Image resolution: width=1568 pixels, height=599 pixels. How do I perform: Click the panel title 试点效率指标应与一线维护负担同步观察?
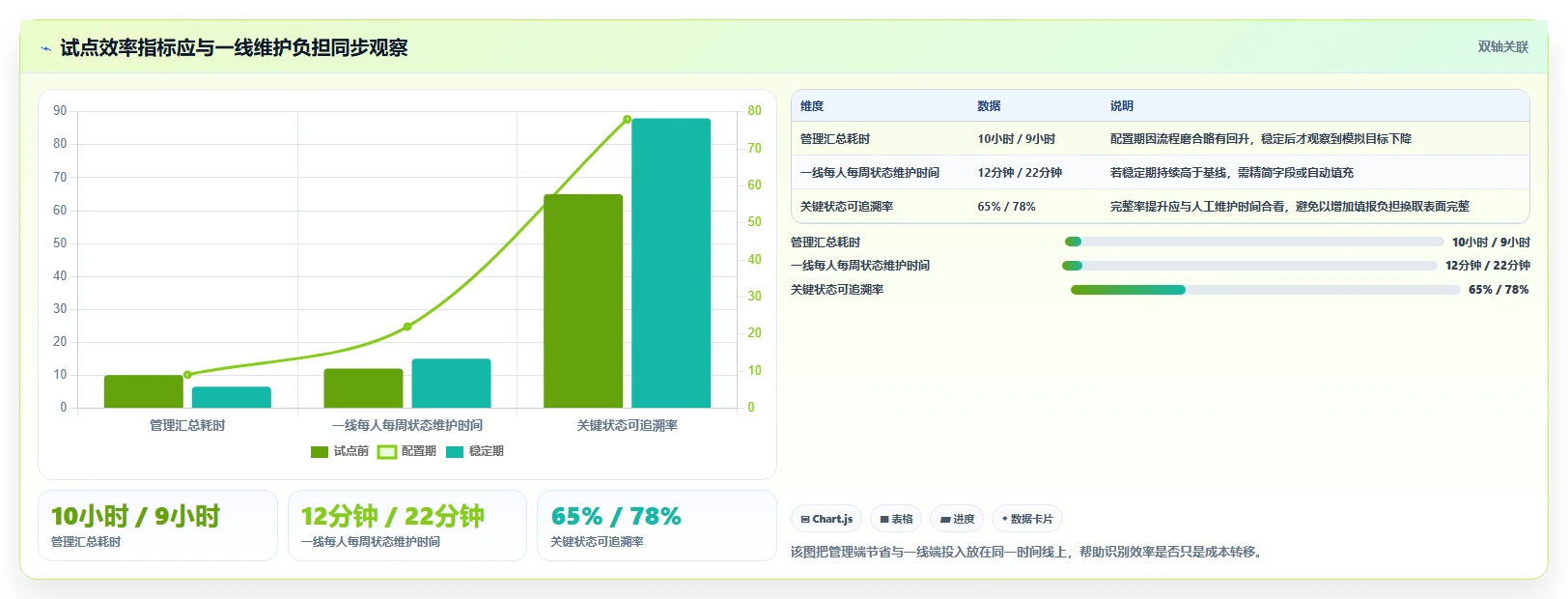point(234,47)
